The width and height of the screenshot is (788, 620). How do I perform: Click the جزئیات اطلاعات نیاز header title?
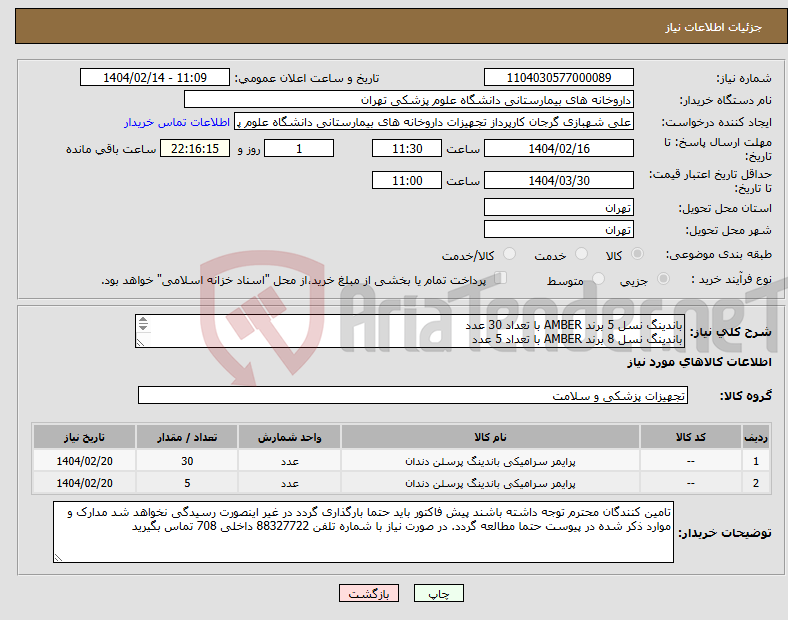pos(713,27)
